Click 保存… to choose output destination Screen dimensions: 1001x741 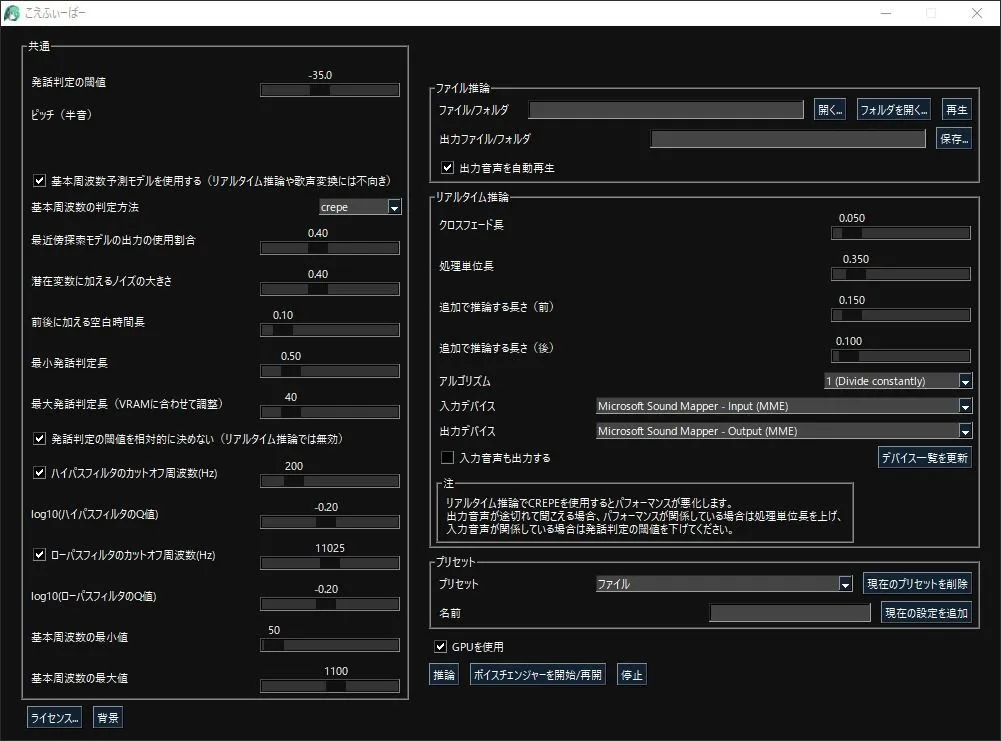(953, 138)
